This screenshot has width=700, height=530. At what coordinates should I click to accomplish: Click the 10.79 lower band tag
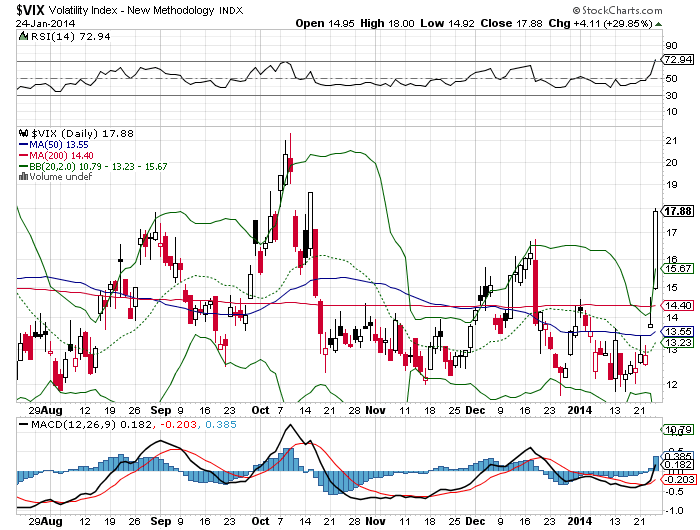(678, 430)
